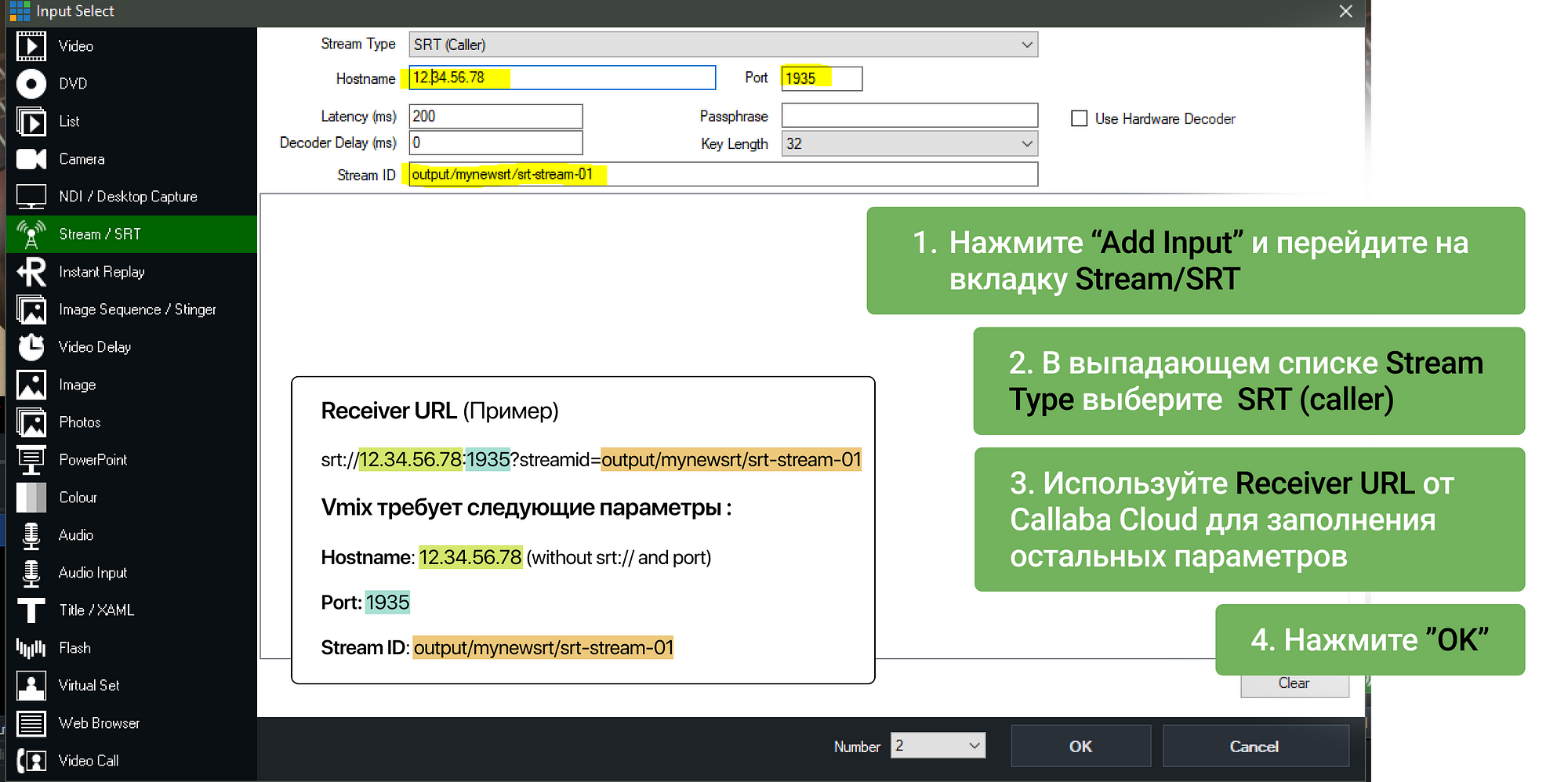Click the NDI / Desktop Capture label
The image size is (1568, 782).
click(128, 197)
